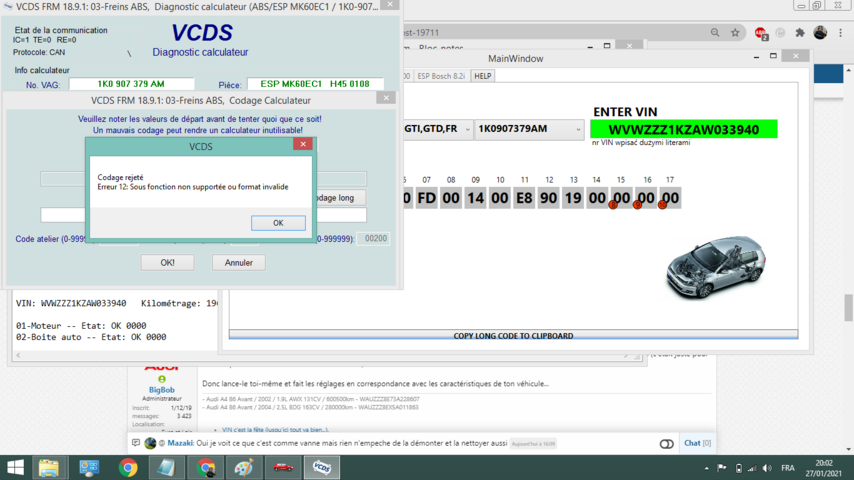Close the VCDS error dialog with its red X
Image resolution: width=854 pixels, height=480 pixels.
(303, 144)
